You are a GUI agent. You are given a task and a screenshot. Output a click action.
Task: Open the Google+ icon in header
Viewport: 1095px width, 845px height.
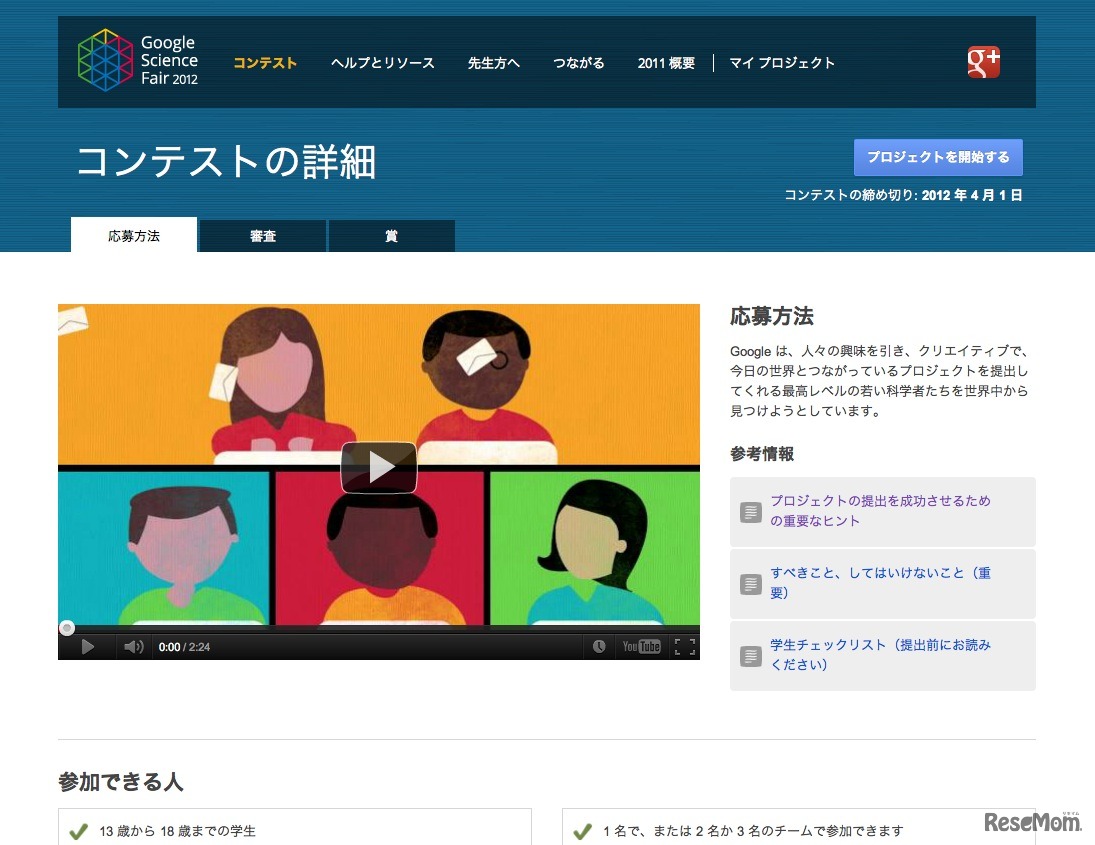point(983,62)
